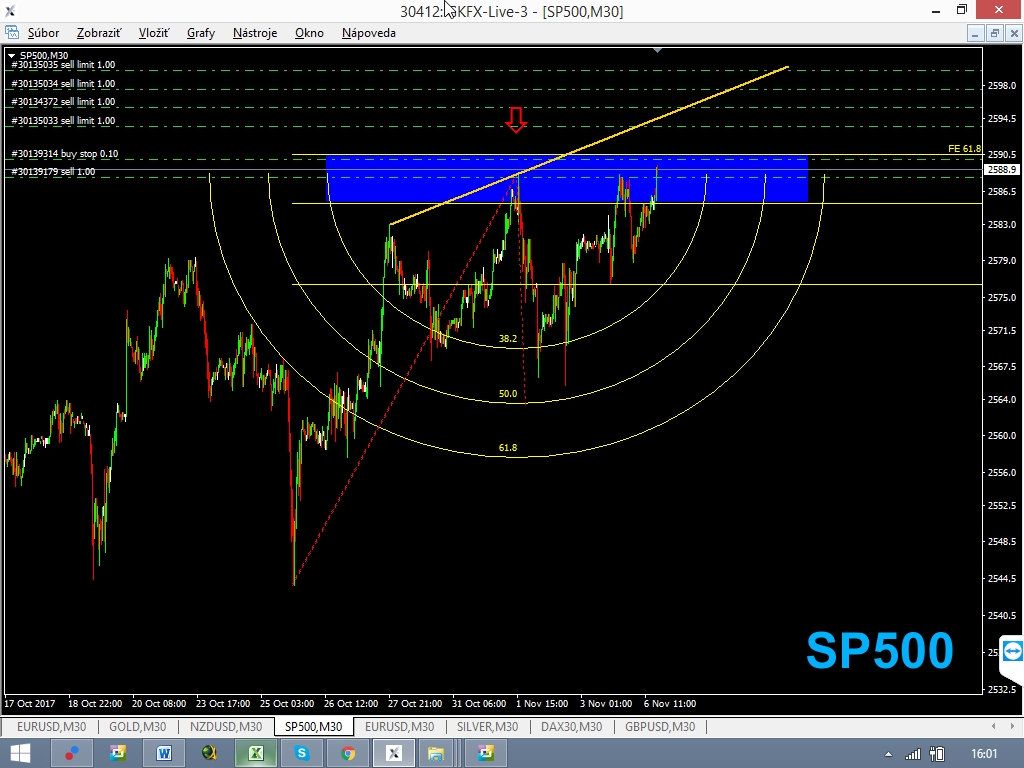Click the FE 61.8 Fibonacci expansion label
Viewport: 1024px width, 768px height.
(x=964, y=149)
